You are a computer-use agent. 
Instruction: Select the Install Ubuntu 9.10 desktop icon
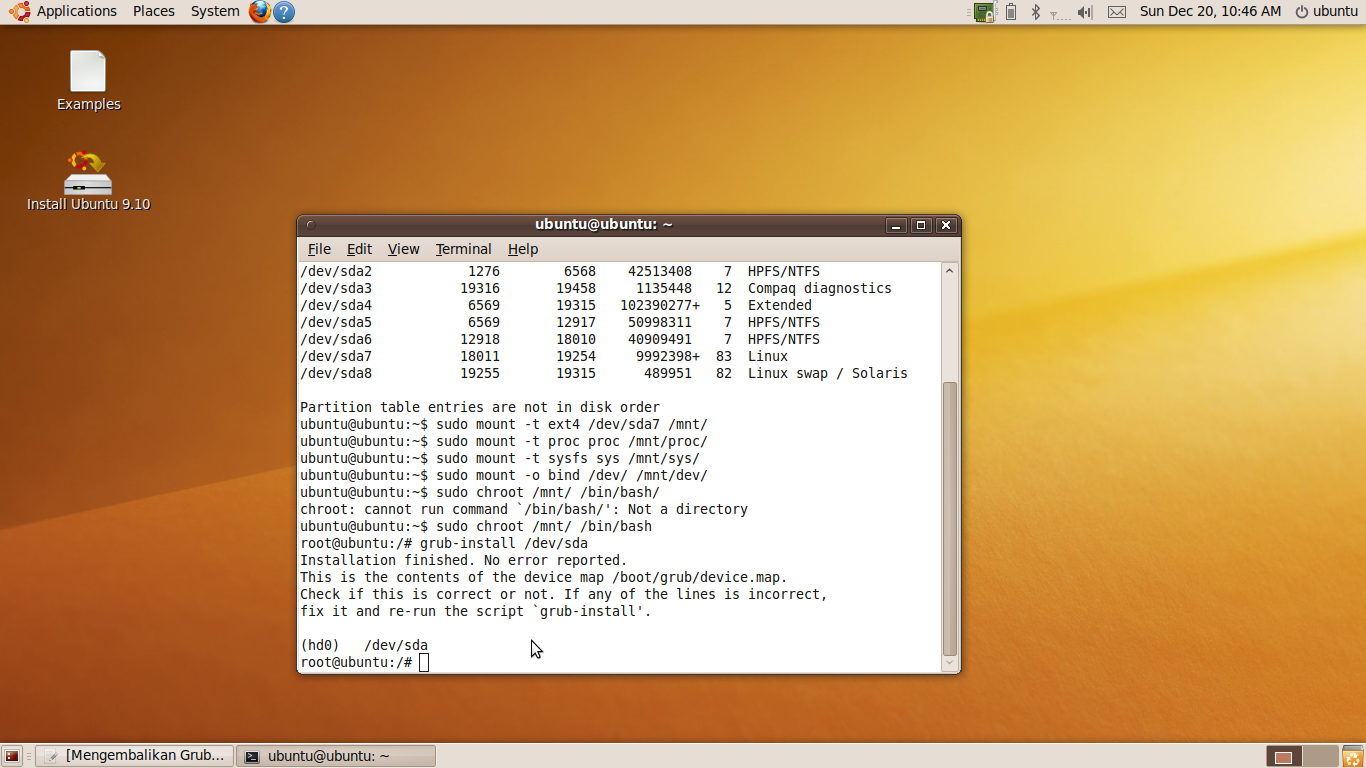tap(88, 181)
